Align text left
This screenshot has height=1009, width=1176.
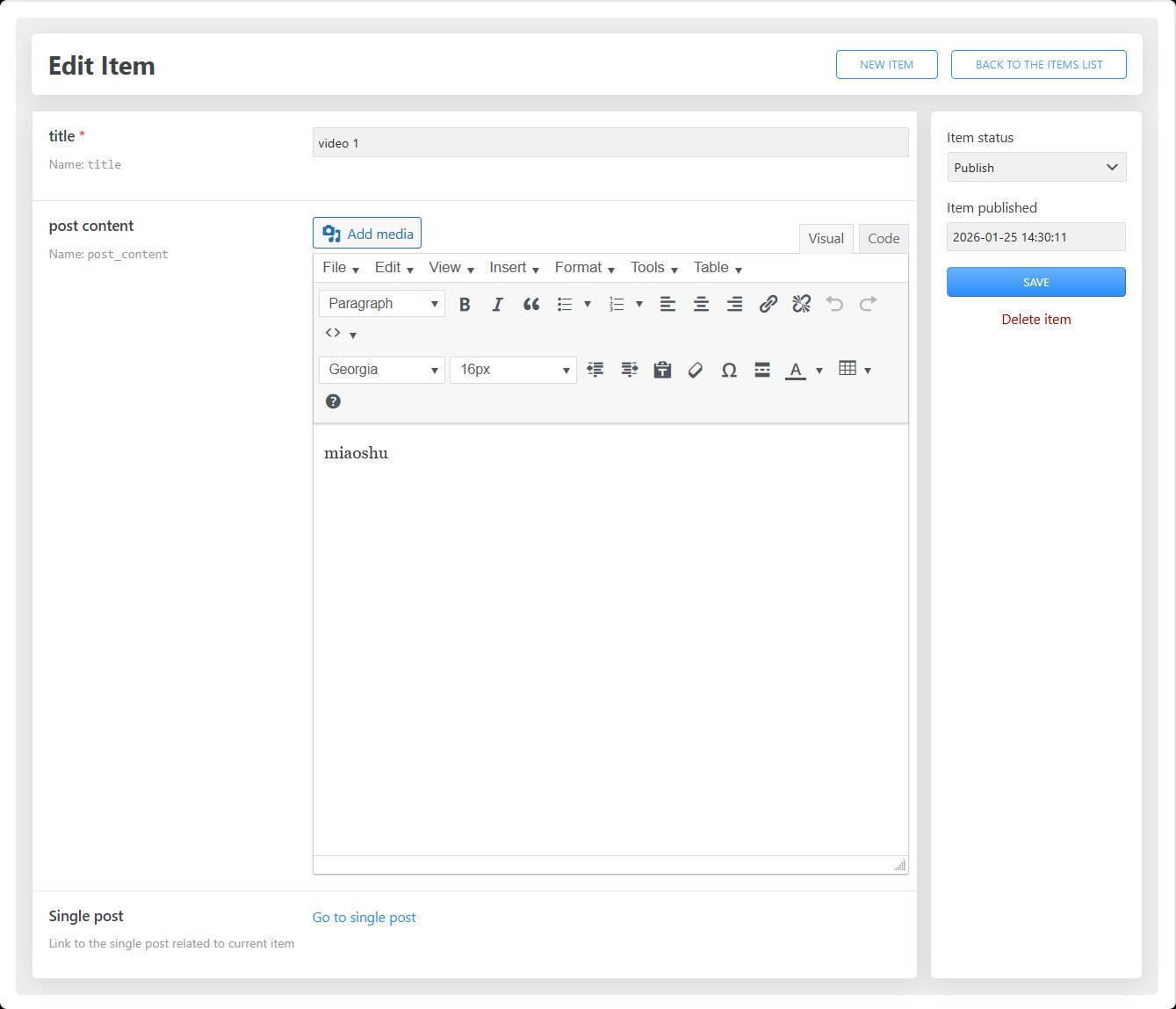pos(667,304)
